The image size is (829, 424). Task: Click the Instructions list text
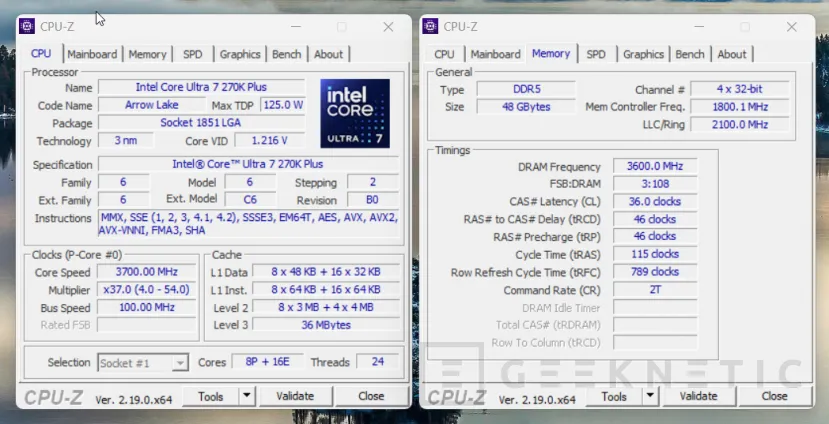pyautogui.click(x=248, y=224)
